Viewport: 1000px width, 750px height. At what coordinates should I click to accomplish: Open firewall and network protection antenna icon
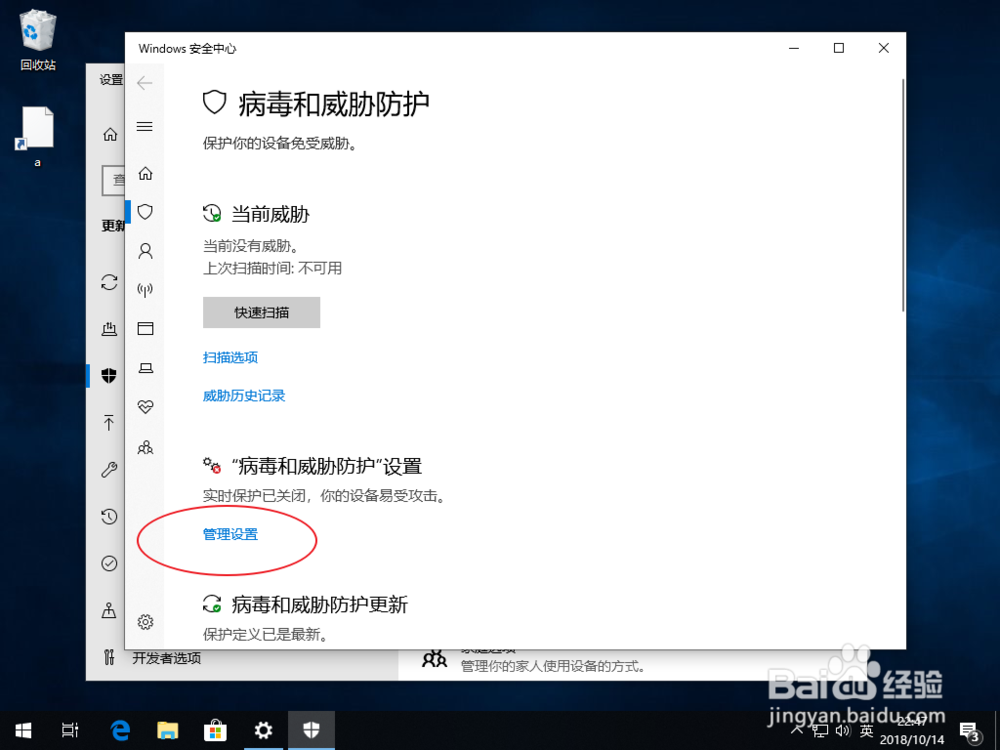pyautogui.click(x=145, y=290)
